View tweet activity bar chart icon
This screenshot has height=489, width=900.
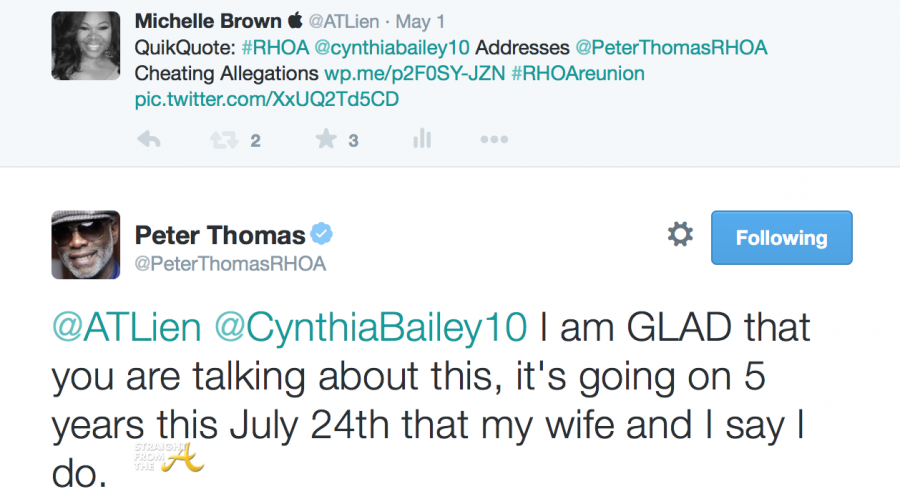(x=421, y=140)
